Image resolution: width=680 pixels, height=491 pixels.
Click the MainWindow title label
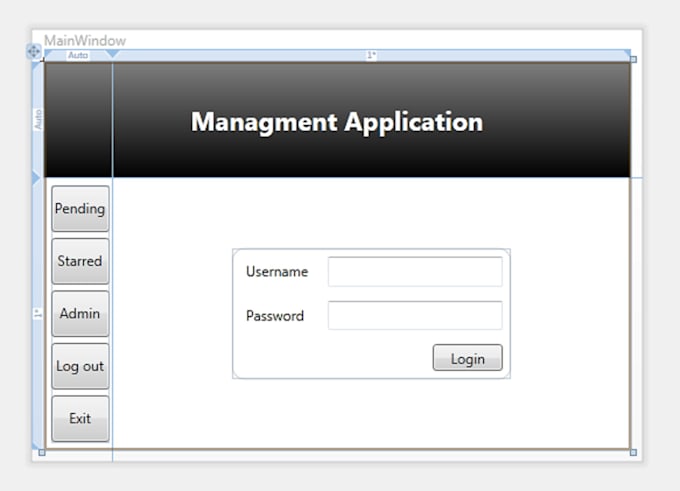click(x=85, y=41)
